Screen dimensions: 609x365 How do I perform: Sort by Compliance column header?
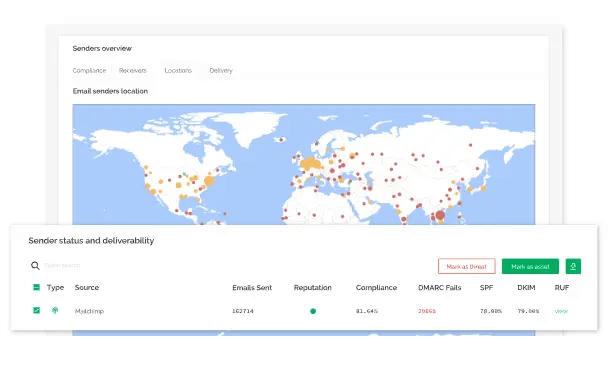[x=376, y=288]
